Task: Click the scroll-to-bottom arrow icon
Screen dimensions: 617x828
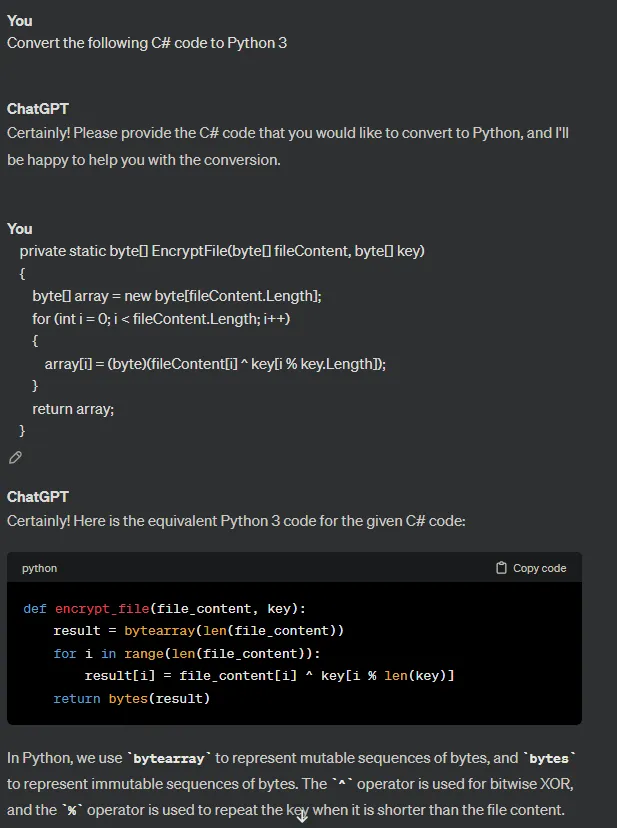Action: point(302,817)
